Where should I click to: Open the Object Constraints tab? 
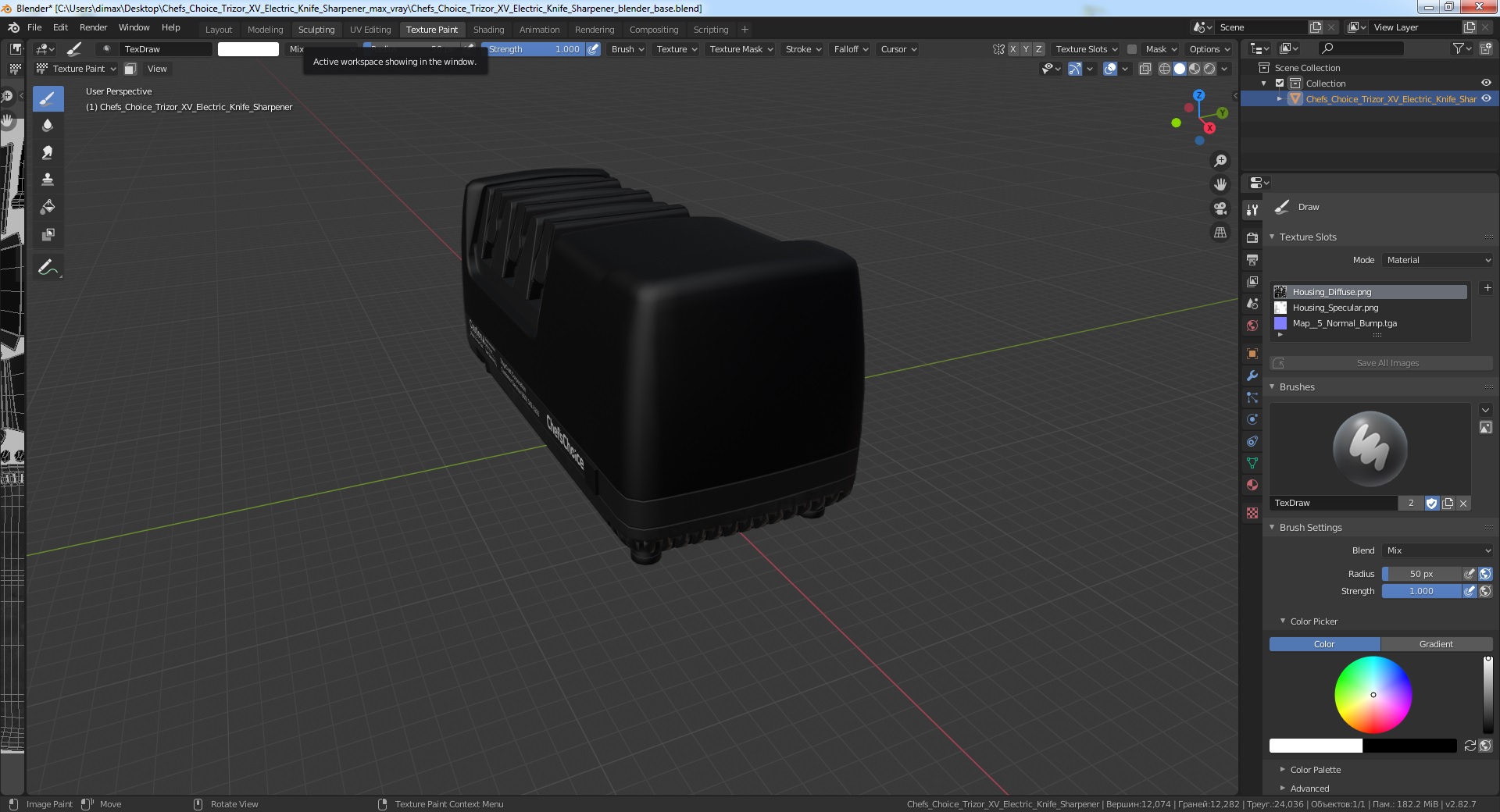click(x=1252, y=441)
